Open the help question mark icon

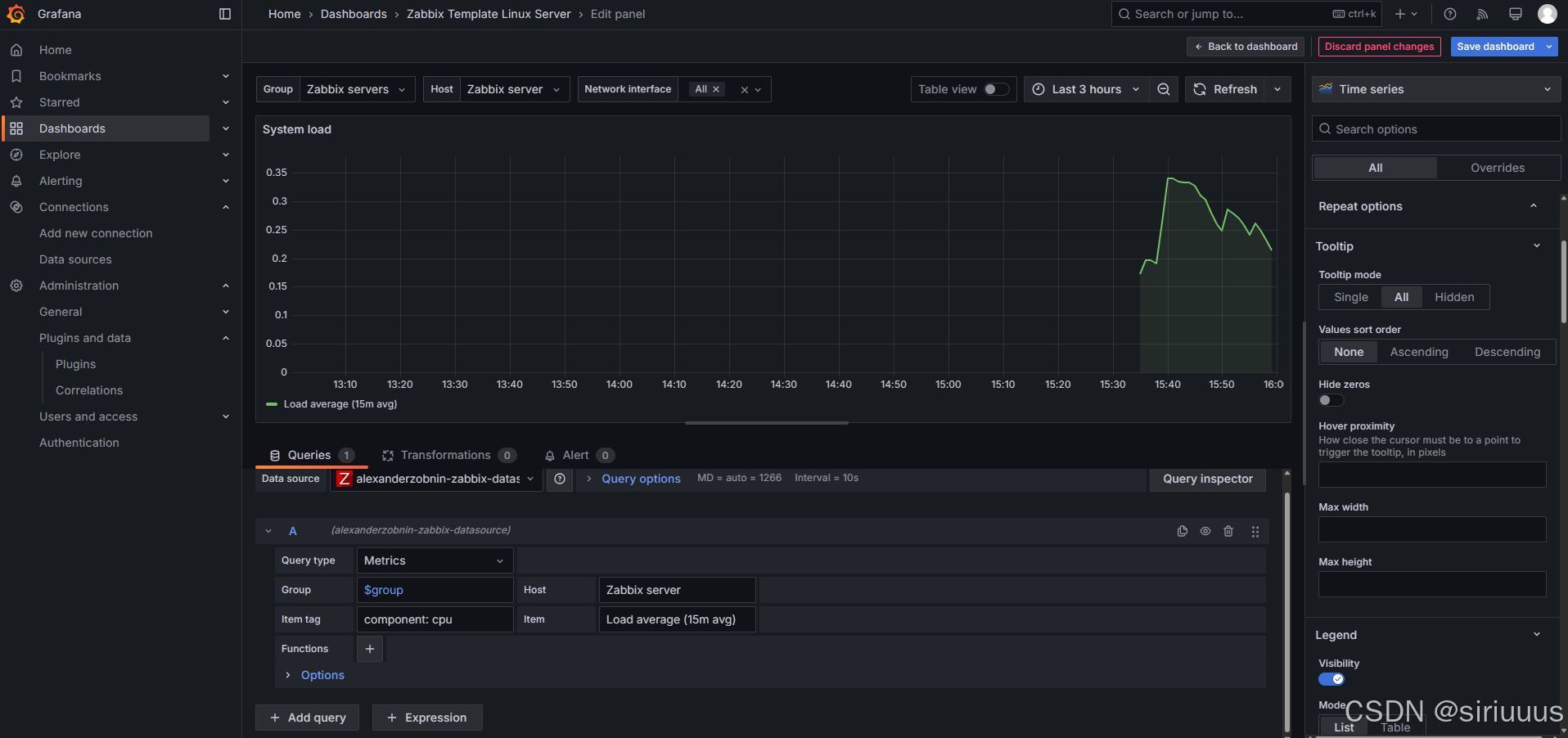[1450, 14]
